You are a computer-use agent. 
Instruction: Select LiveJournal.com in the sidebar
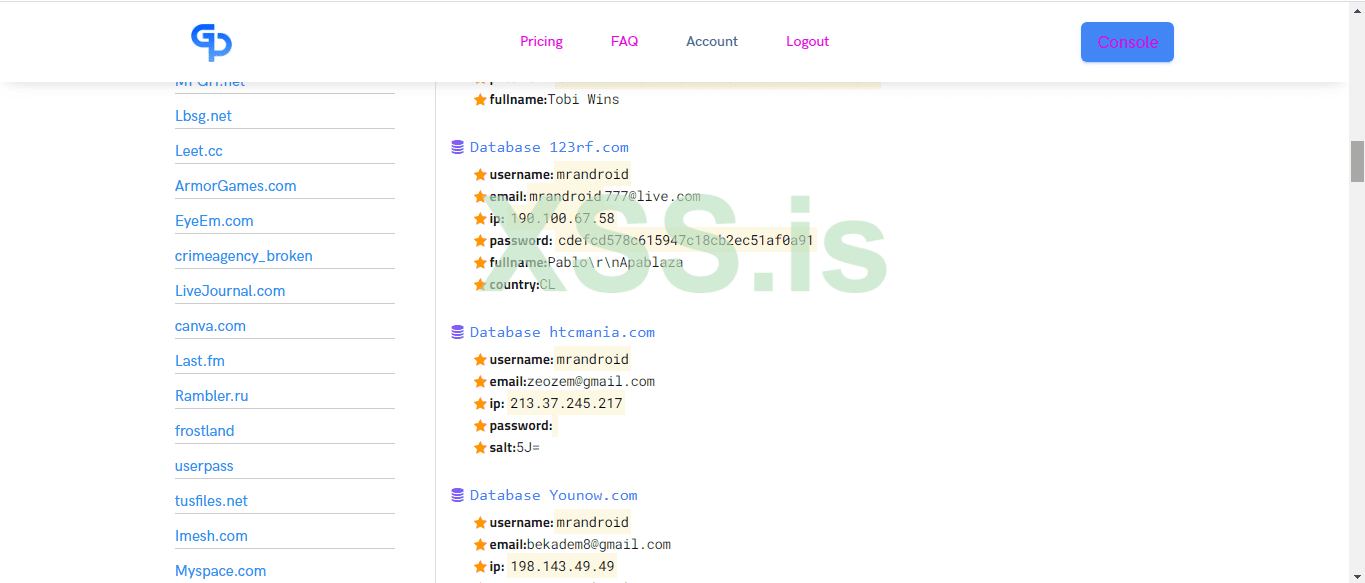point(230,291)
